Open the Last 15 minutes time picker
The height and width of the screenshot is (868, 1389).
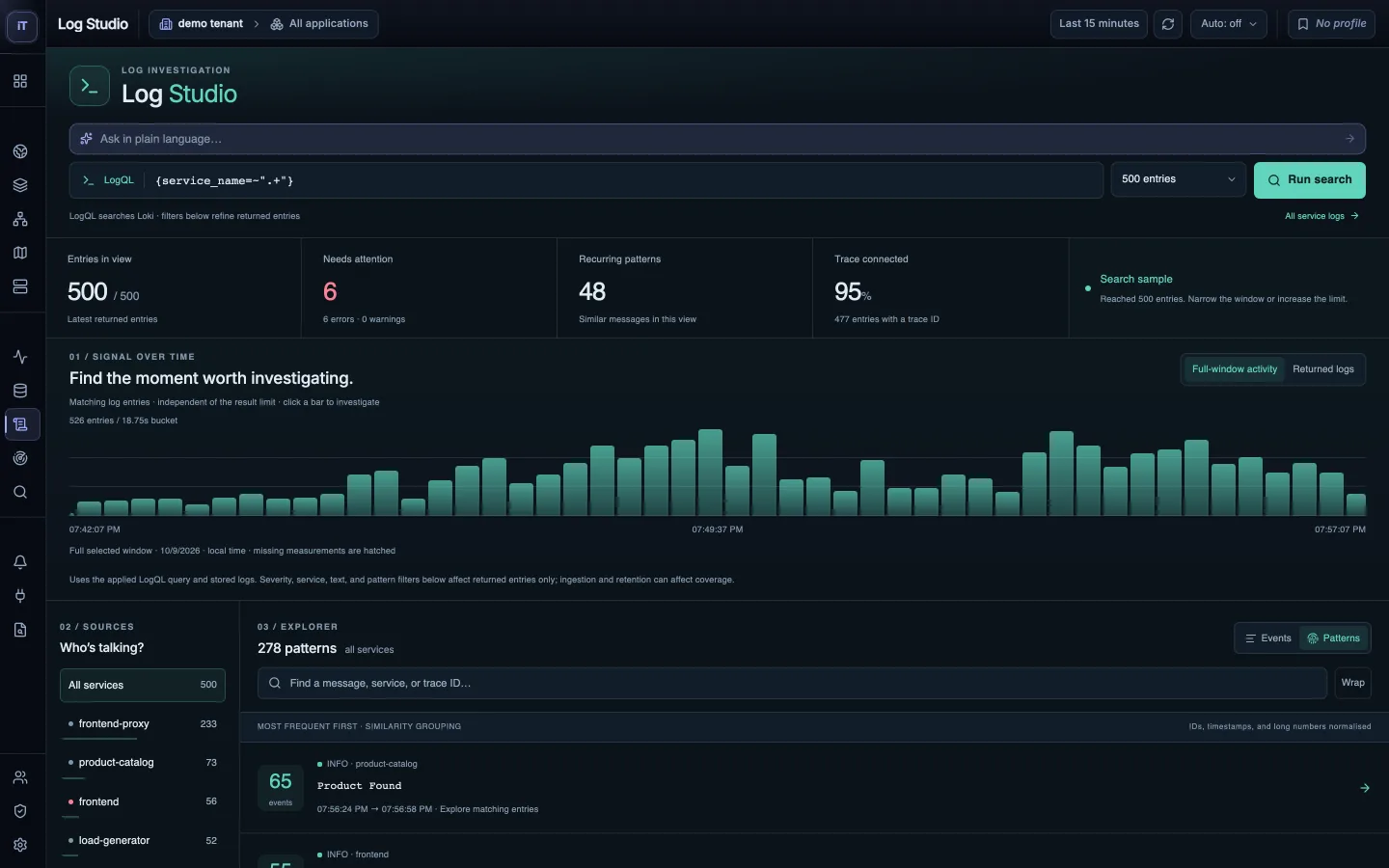[x=1099, y=24]
